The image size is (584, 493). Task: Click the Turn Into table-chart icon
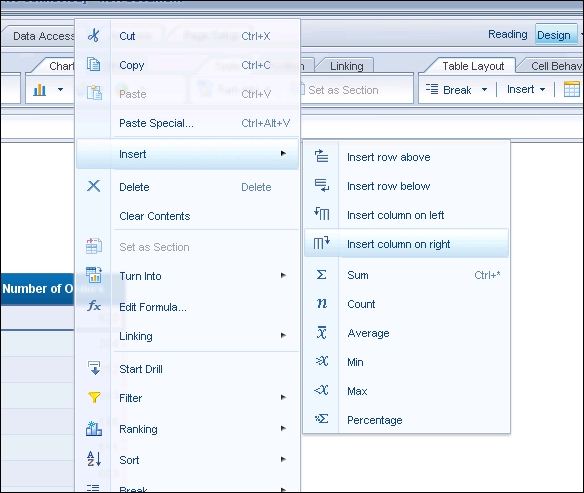coord(94,275)
